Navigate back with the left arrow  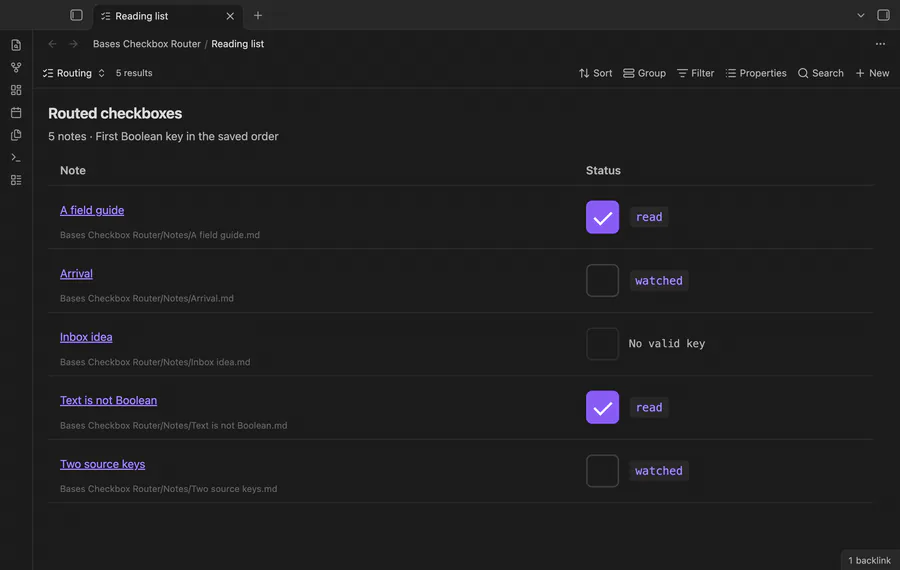(x=52, y=44)
